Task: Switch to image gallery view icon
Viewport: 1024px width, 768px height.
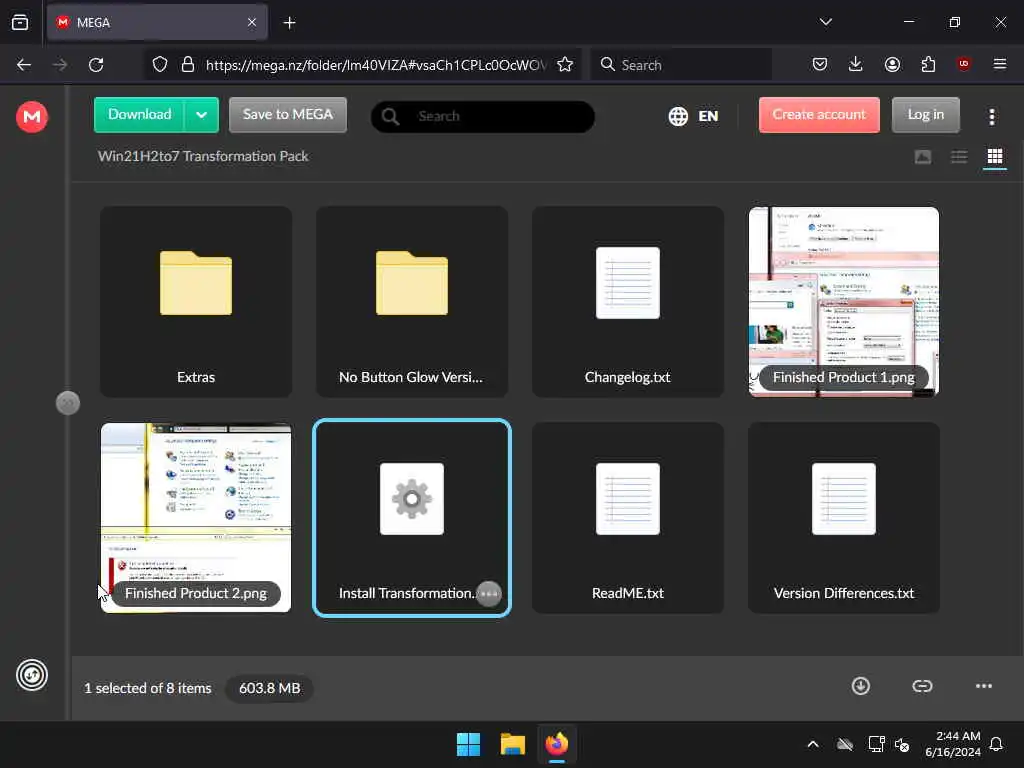Action: pyautogui.click(x=922, y=157)
